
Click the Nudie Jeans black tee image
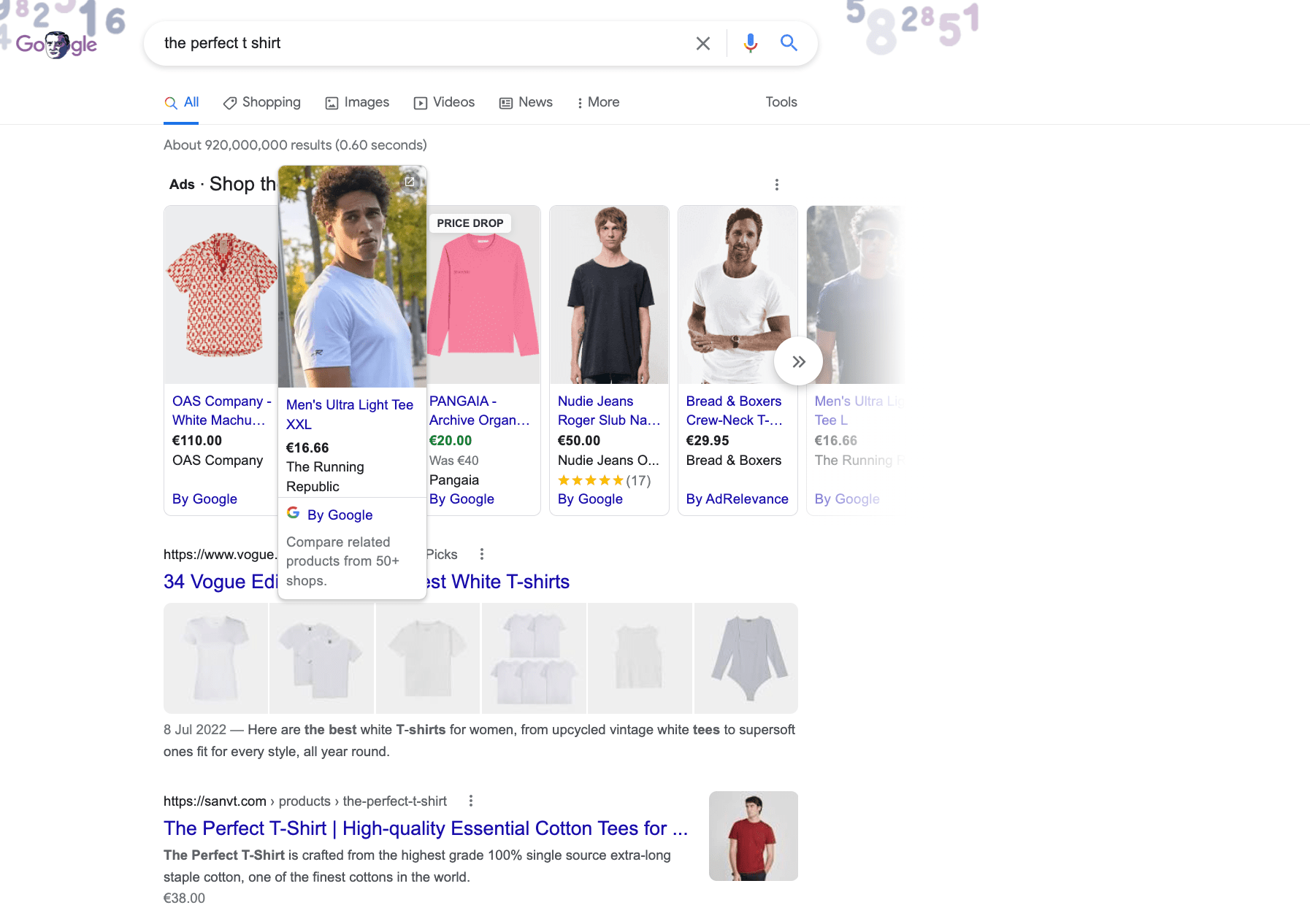(x=609, y=295)
